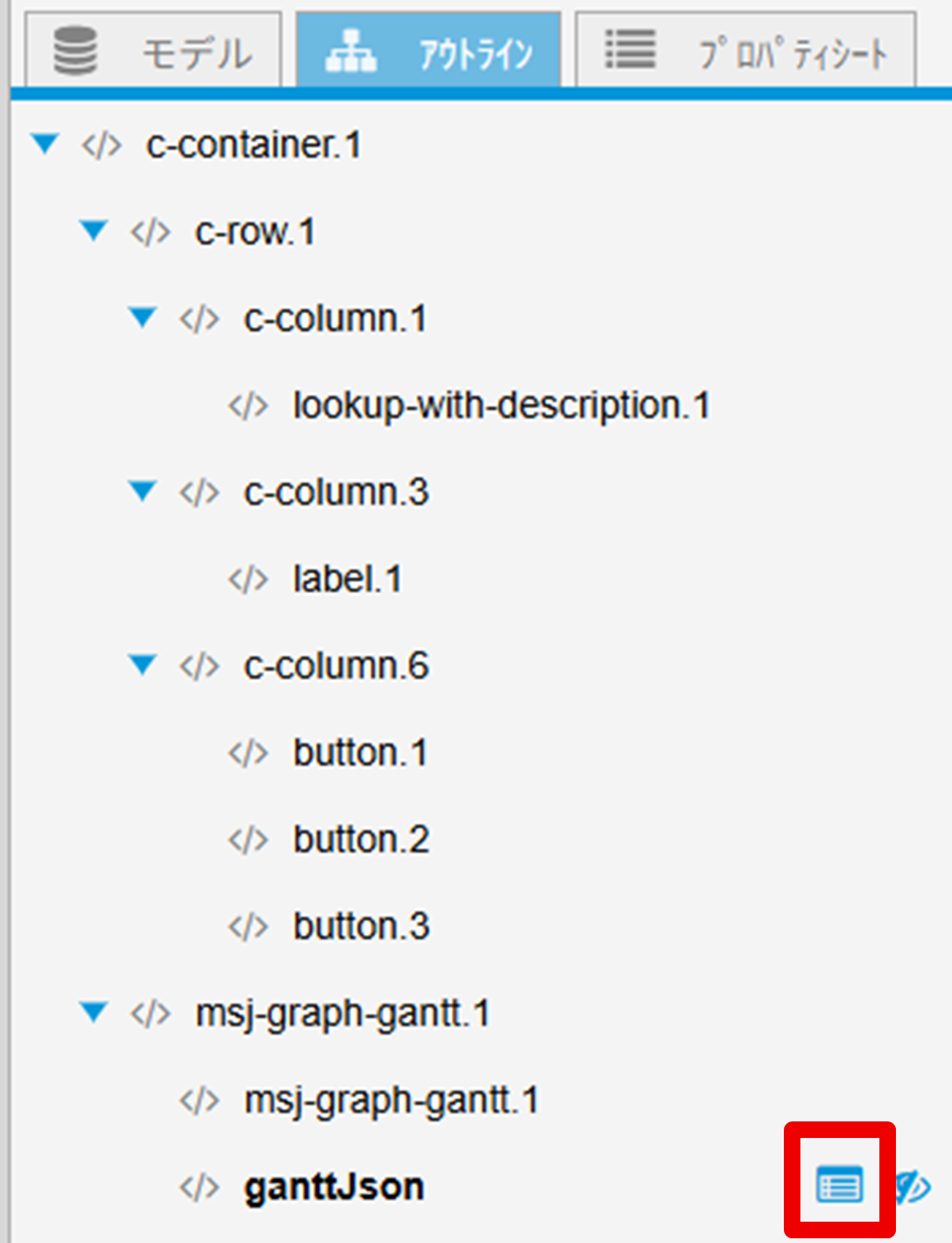This screenshot has width=952, height=1243.
Task: Click the tag icon beside button.2
Action: (x=248, y=839)
